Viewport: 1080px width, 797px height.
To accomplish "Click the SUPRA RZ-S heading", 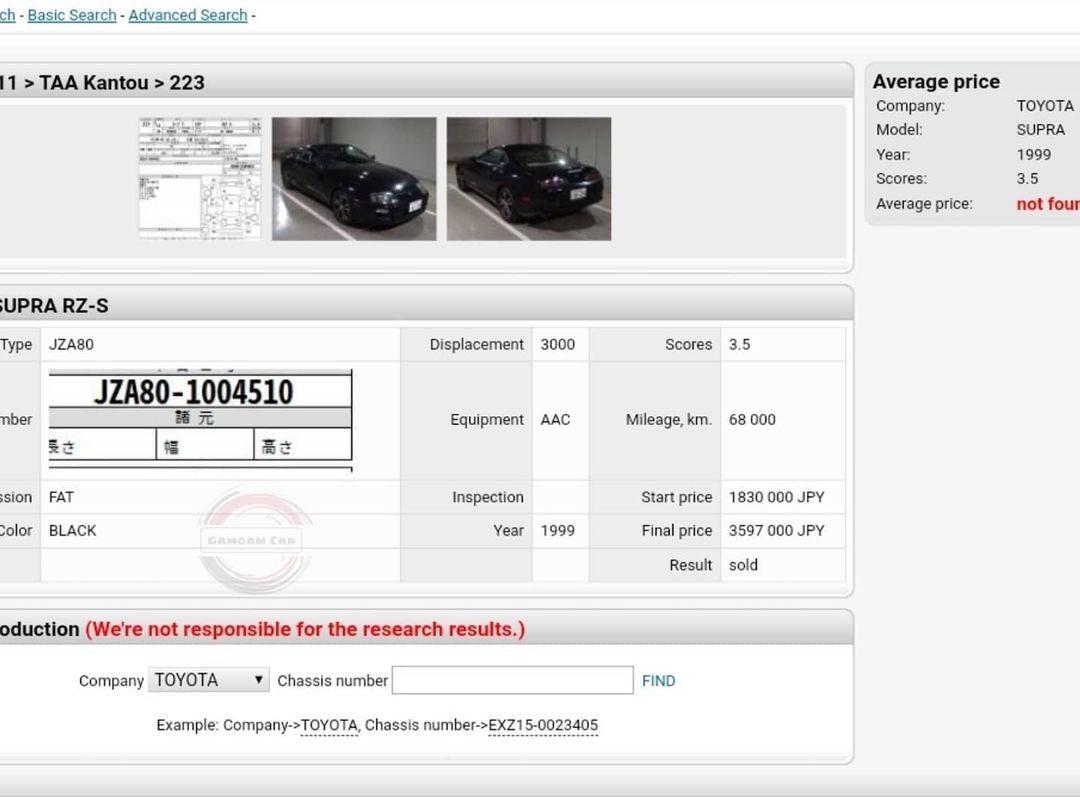I will (54, 306).
